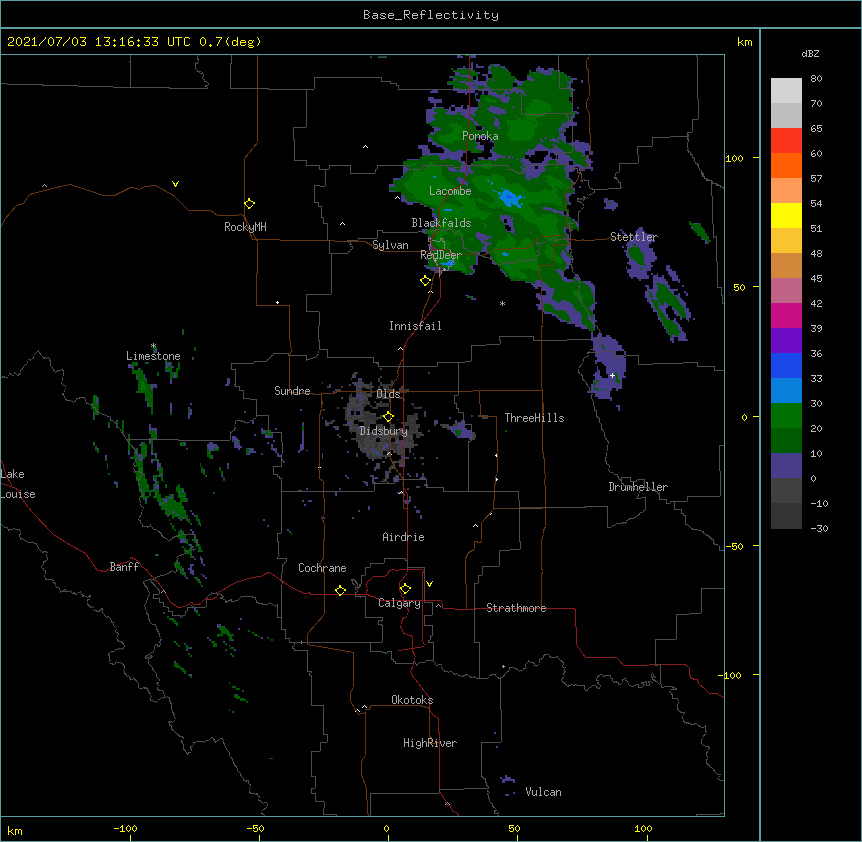Image resolution: width=862 pixels, height=842 pixels.
Task: Click the Blackfalds label
Action: (441, 223)
